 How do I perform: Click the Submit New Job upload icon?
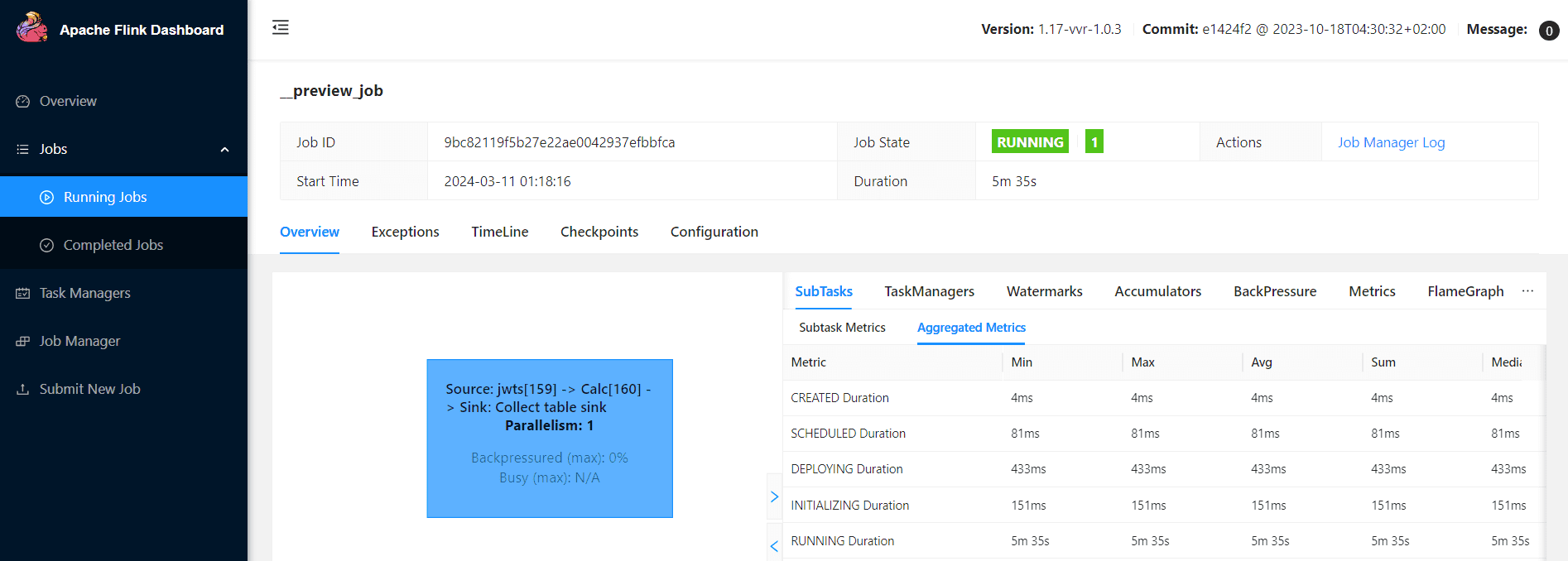(23, 389)
